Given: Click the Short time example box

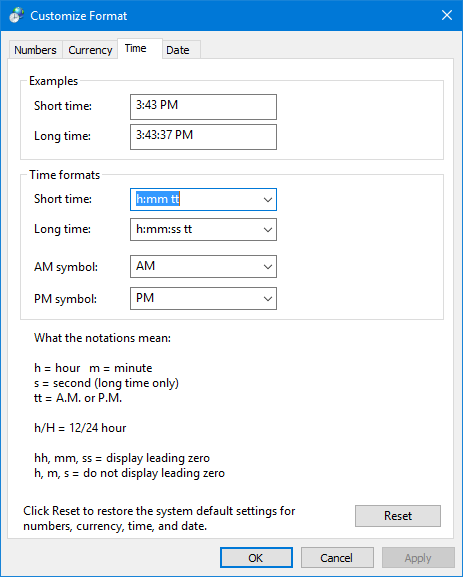Looking at the screenshot, I should (x=203, y=107).
